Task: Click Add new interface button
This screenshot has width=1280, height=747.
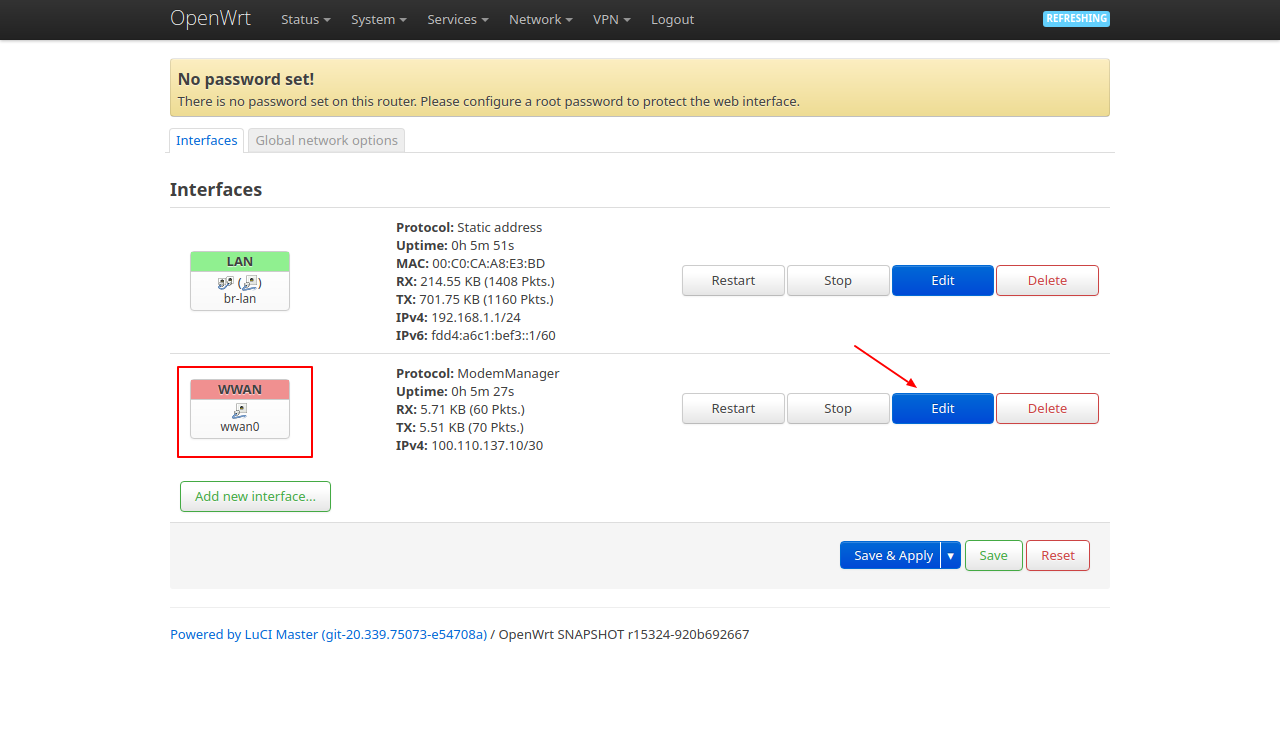Action: 255,497
